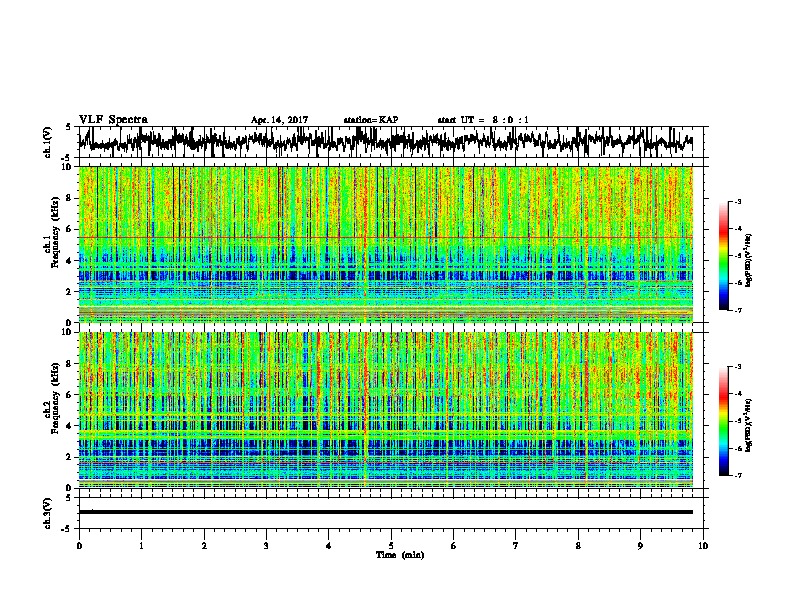
Task: Click the "-7" label on ch.1 color bar
Action: [737, 310]
